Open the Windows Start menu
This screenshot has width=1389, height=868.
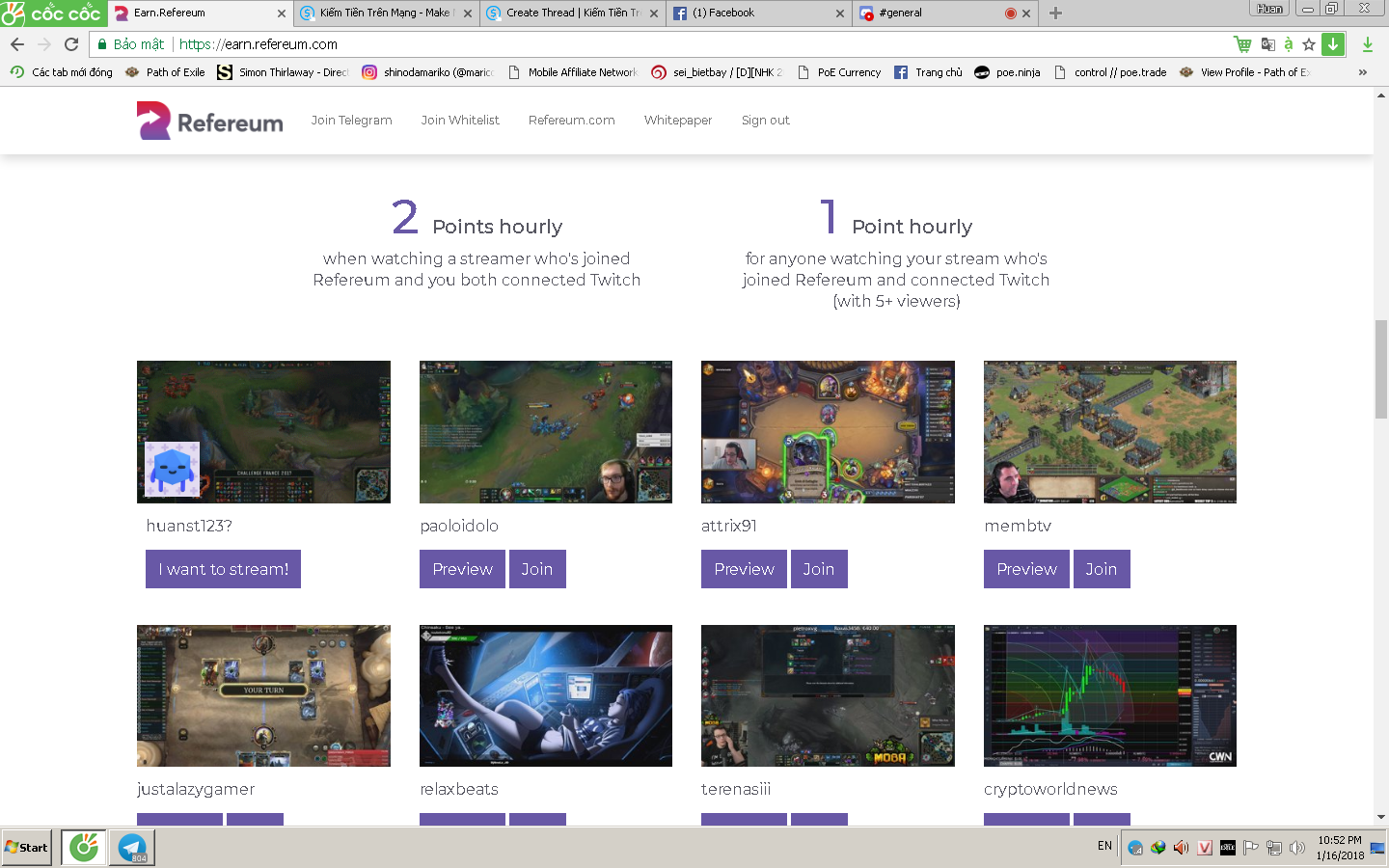click(26, 848)
